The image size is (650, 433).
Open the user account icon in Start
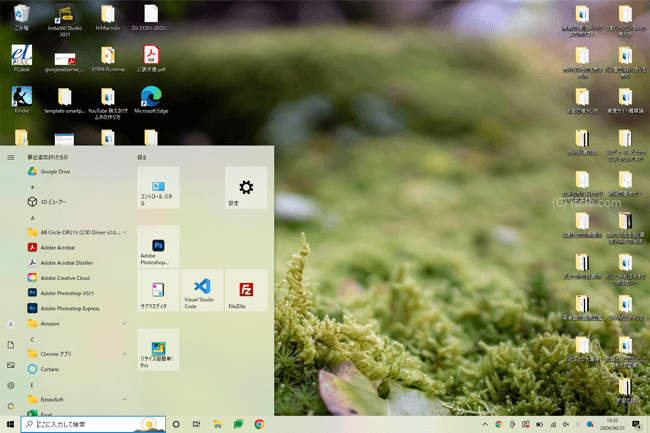click(11, 324)
